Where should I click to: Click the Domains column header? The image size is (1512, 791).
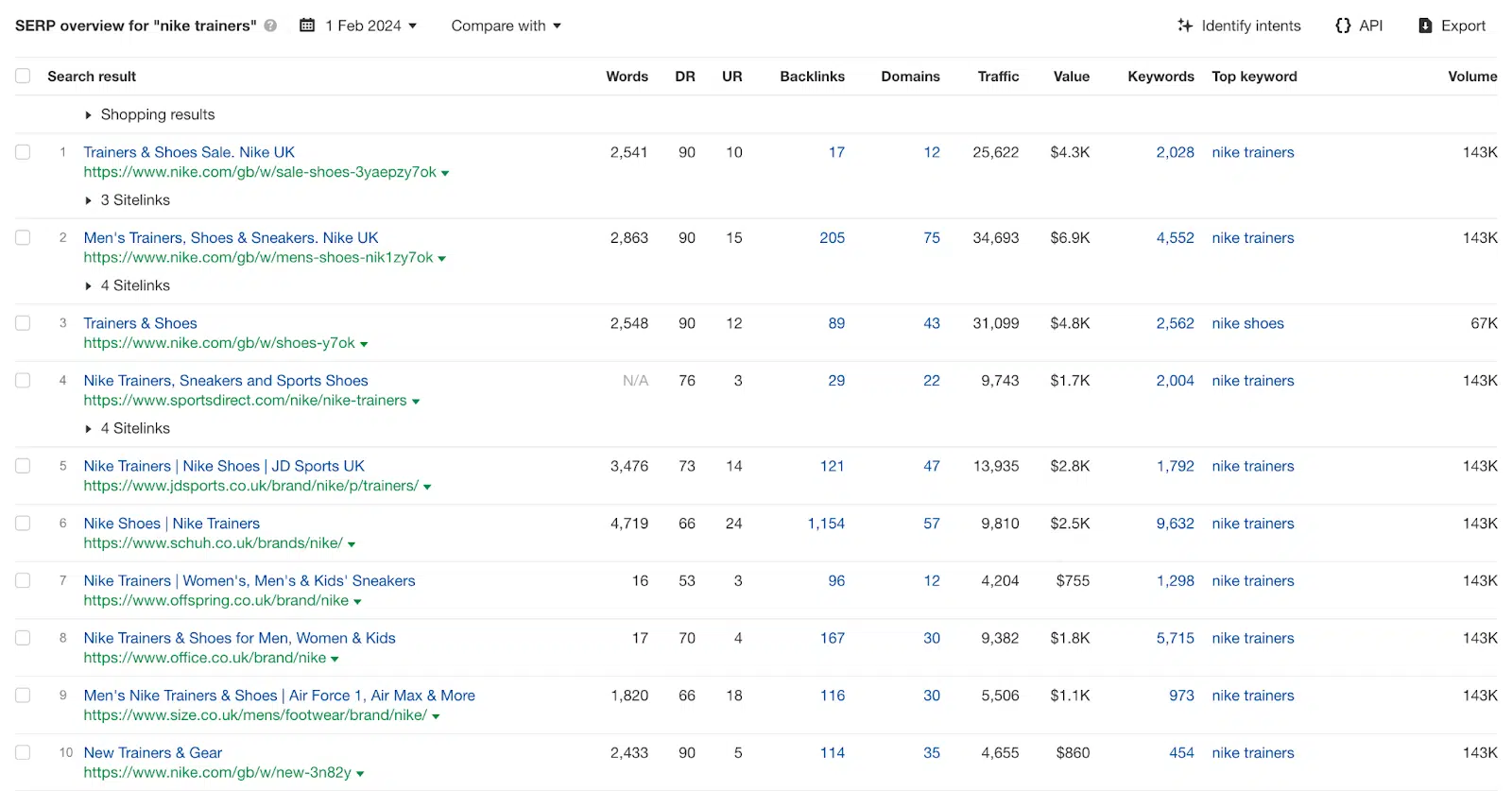910,77
